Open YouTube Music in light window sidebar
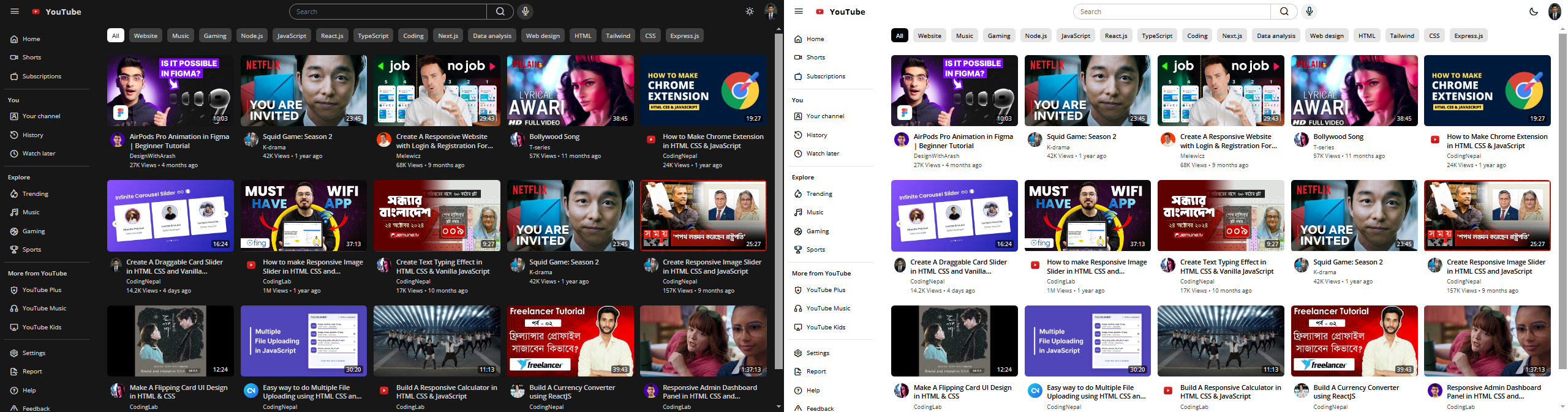The width and height of the screenshot is (1568, 412). pos(832,309)
